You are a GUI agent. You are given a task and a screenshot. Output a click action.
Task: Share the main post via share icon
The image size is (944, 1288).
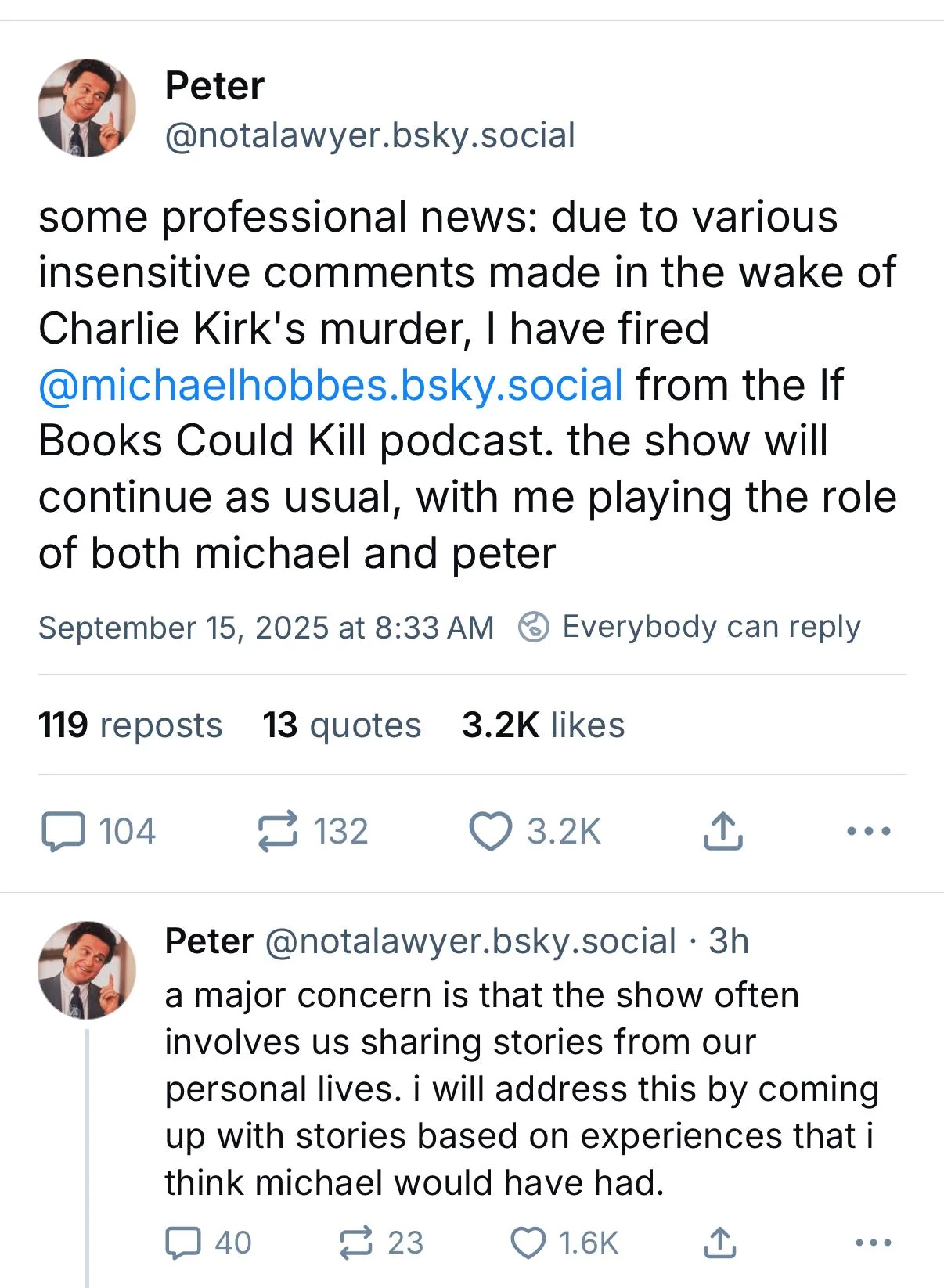click(x=722, y=831)
